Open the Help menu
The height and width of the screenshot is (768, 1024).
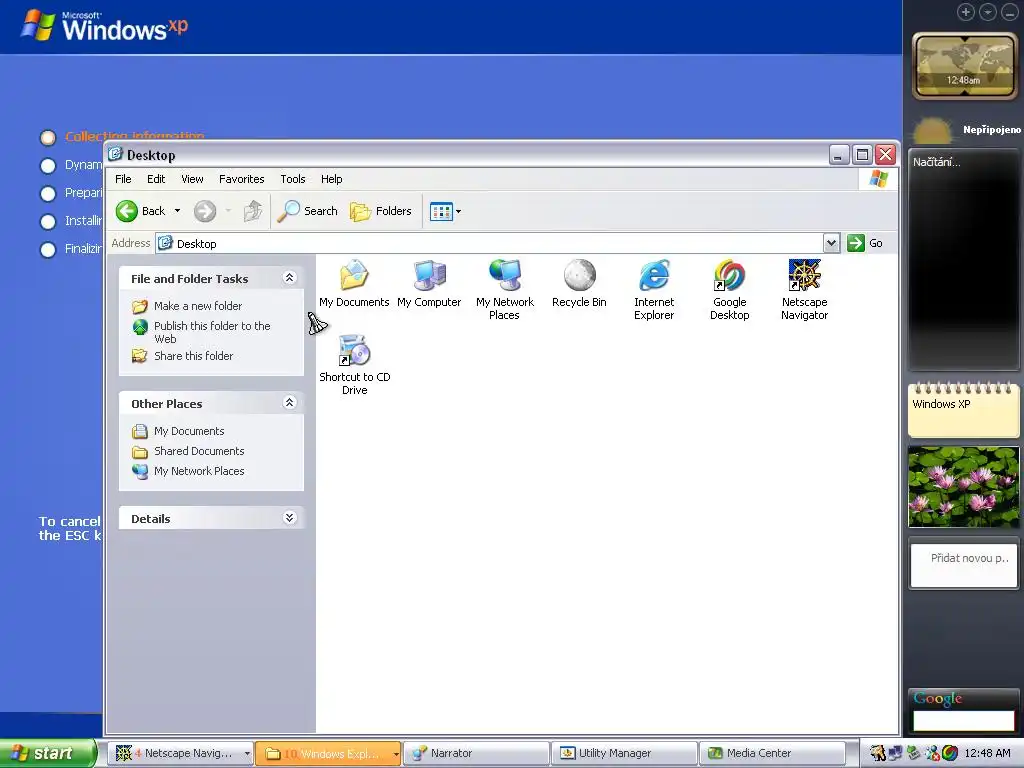[331, 179]
